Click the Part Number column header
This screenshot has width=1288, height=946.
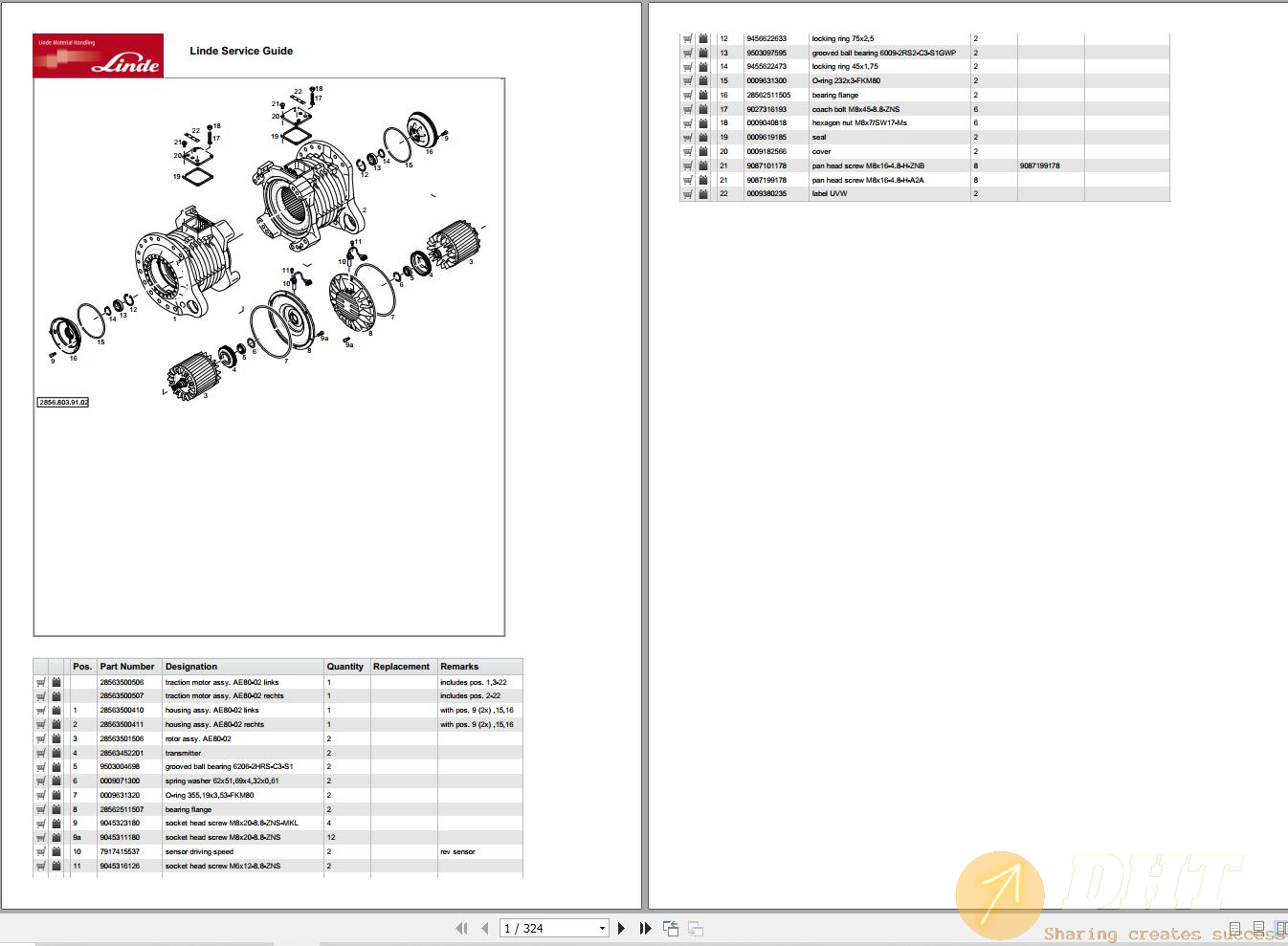127,667
